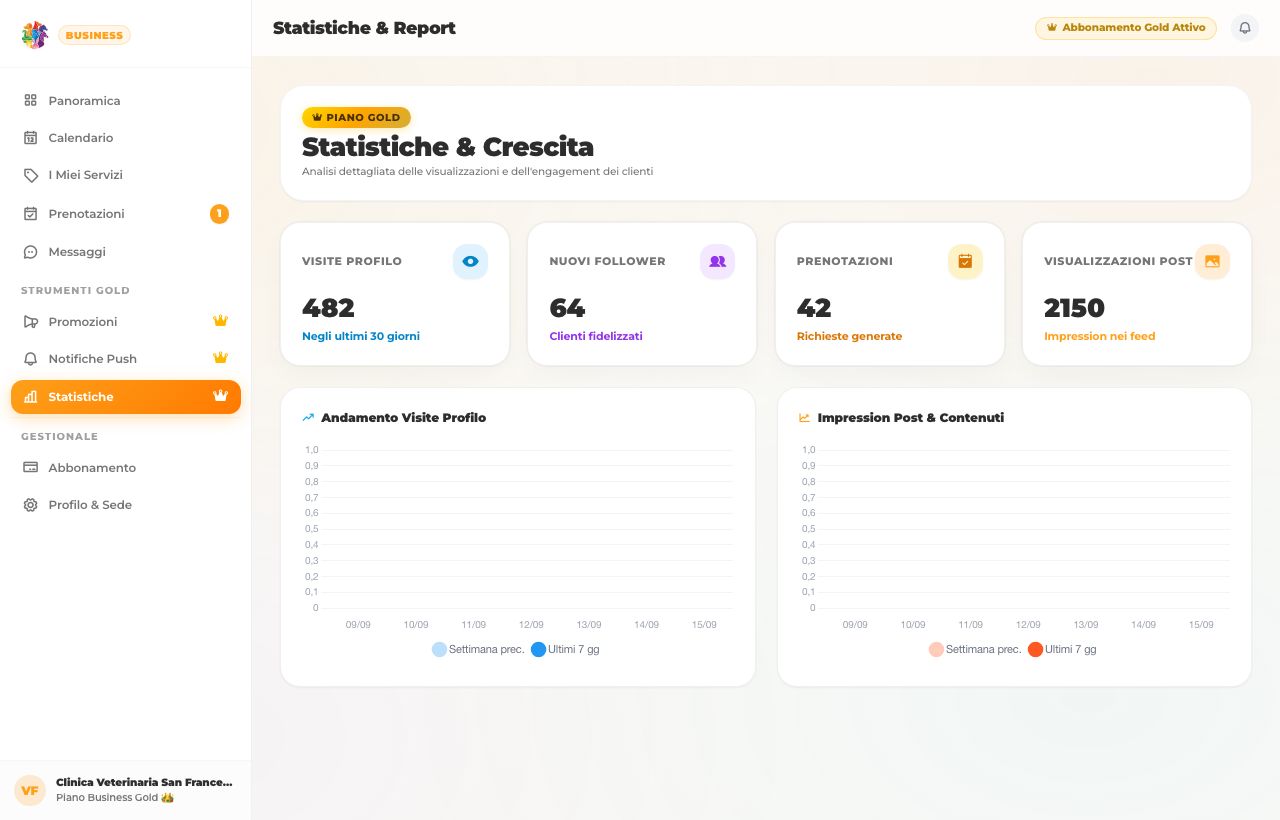The image size is (1280, 820).
Task: Click the Abbonamento card icon
Action: pyautogui.click(x=30, y=468)
